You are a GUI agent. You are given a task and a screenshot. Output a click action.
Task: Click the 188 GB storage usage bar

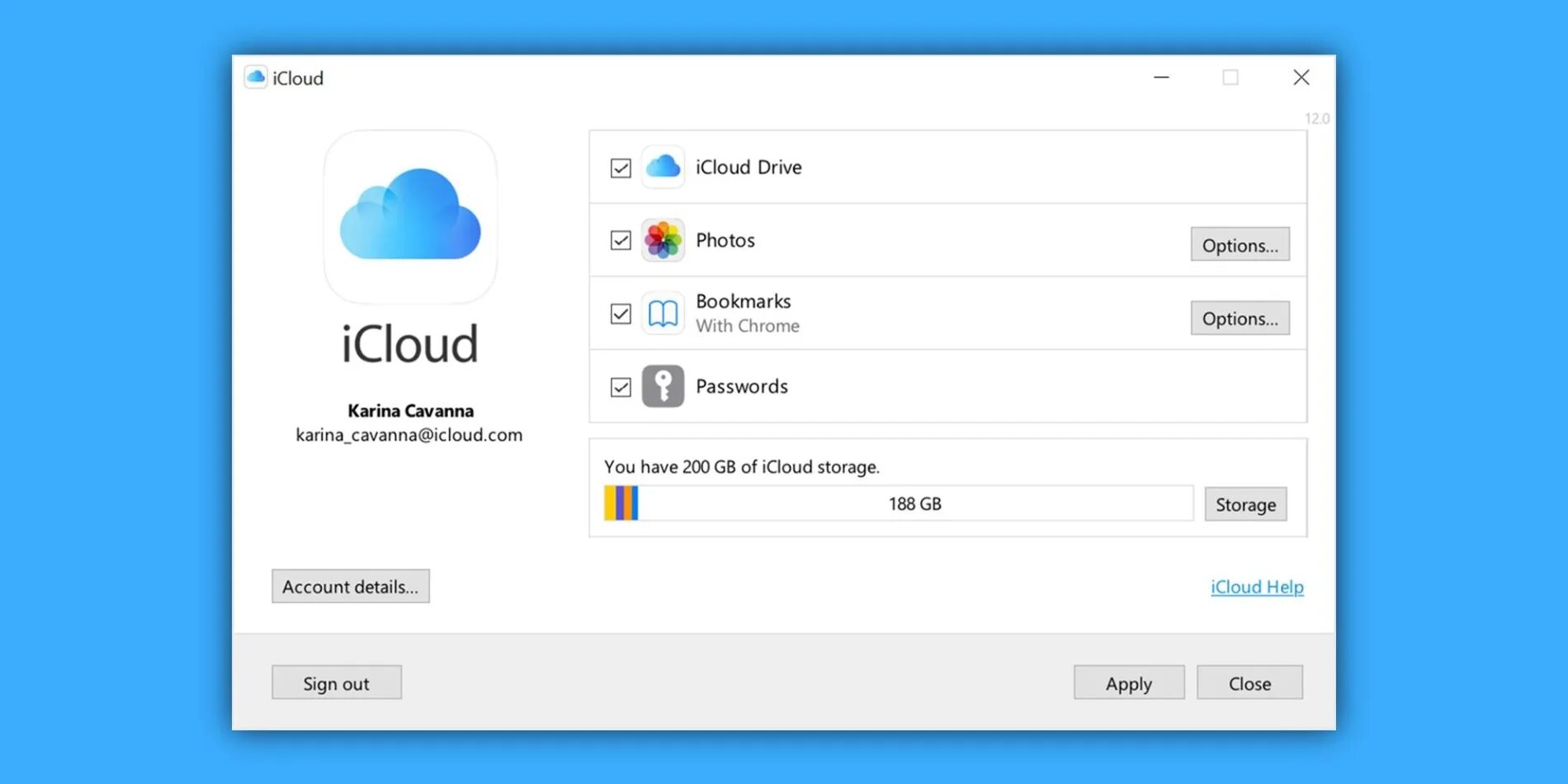tap(899, 503)
